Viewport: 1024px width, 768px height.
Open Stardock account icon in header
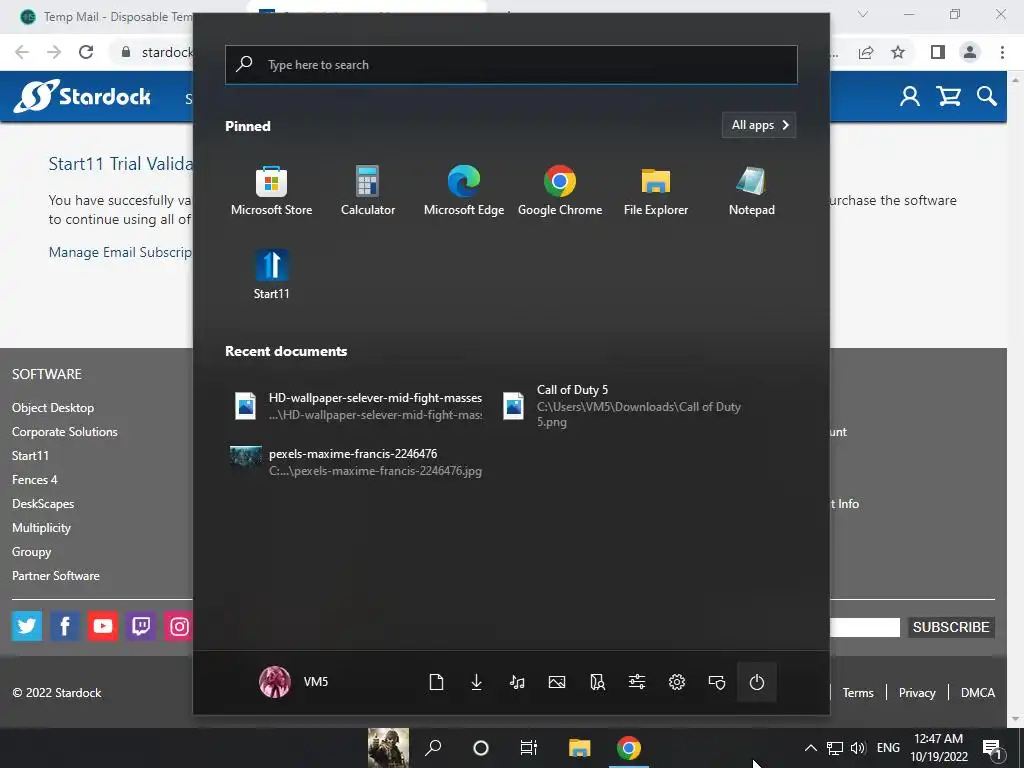(910, 97)
